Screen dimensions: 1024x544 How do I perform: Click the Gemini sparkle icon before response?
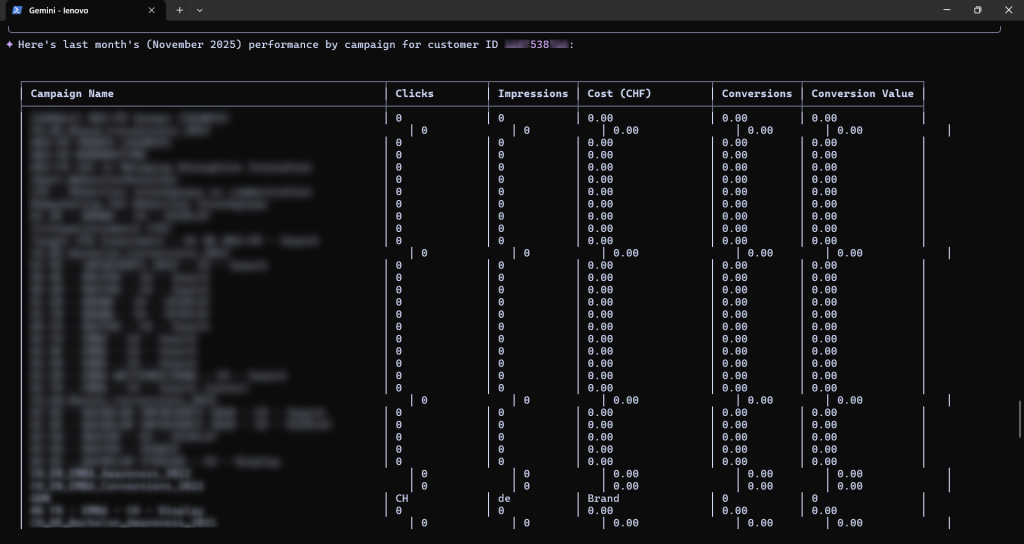[x=10, y=45]
